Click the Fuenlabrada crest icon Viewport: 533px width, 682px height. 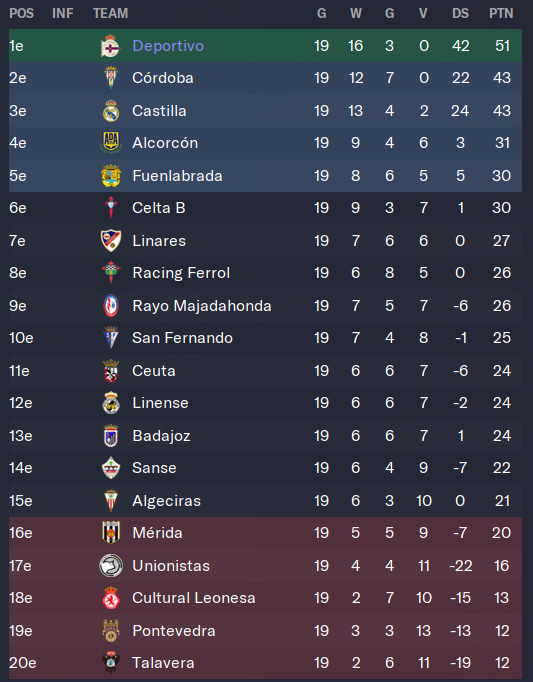[111, 176]
